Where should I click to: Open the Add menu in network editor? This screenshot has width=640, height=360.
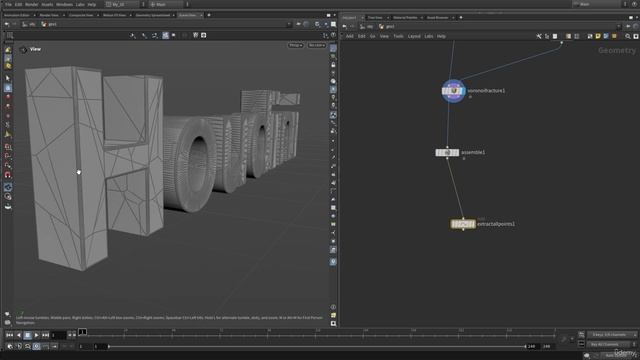pos(349,36)
